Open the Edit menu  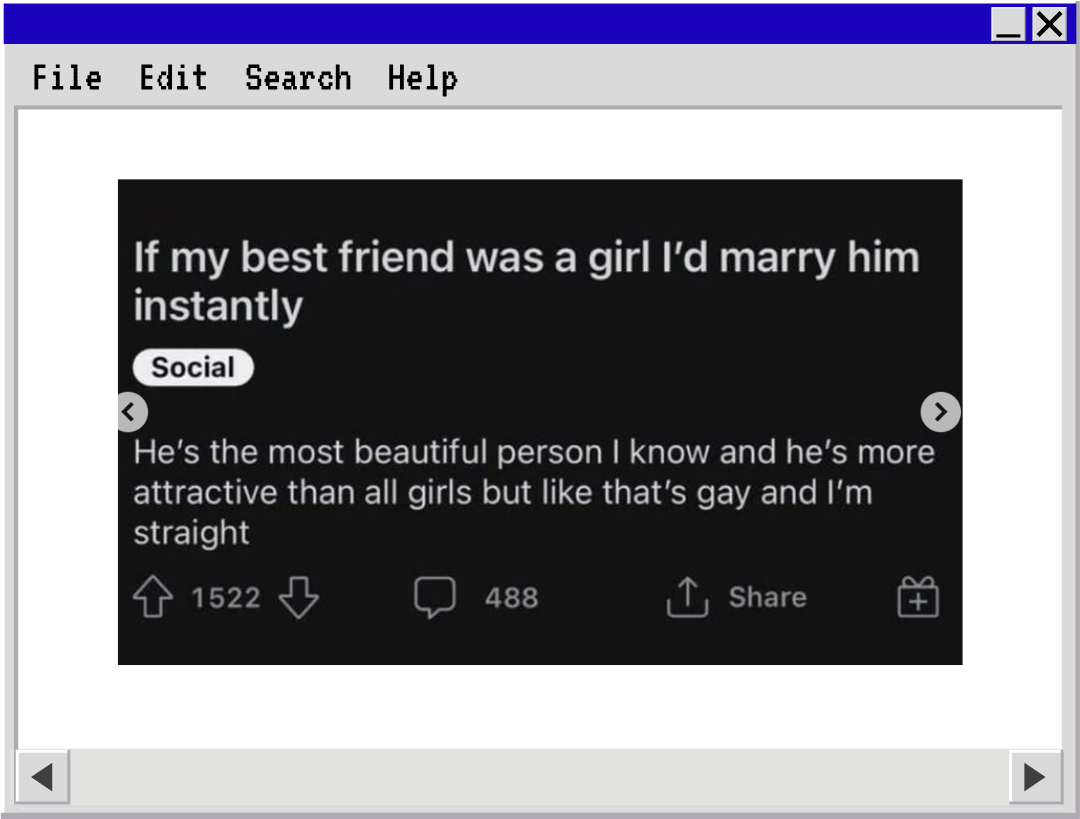tap(173, 78)
